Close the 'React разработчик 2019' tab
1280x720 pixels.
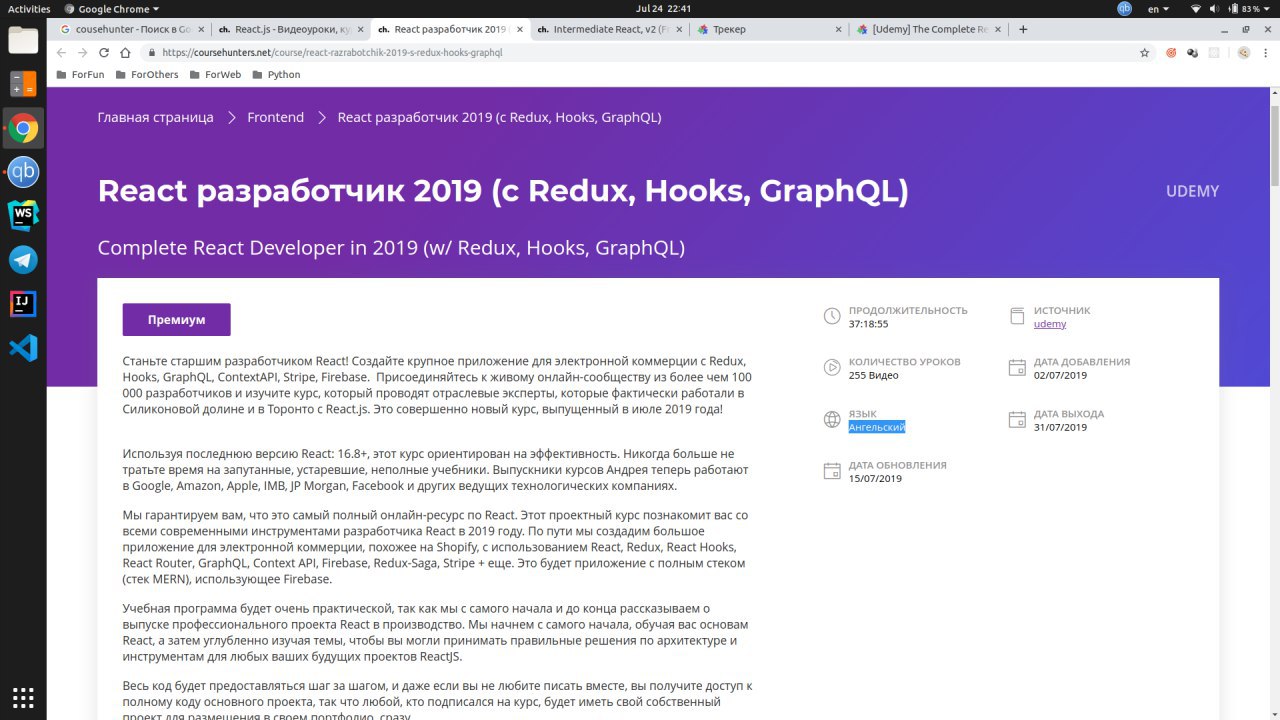pyautogui.click(x=519, y=30)
